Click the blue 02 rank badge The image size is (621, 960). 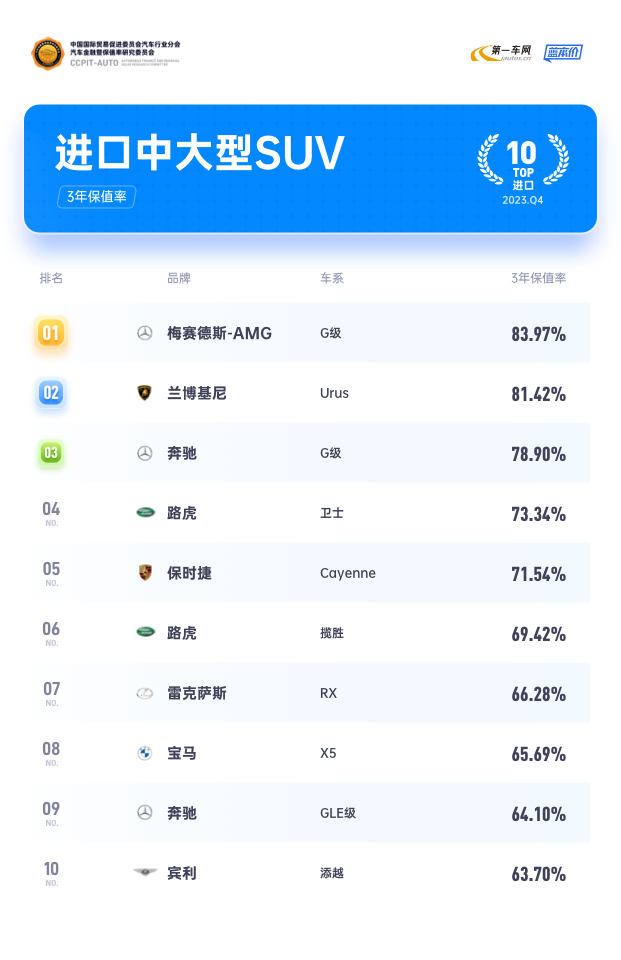pos(51,393)
